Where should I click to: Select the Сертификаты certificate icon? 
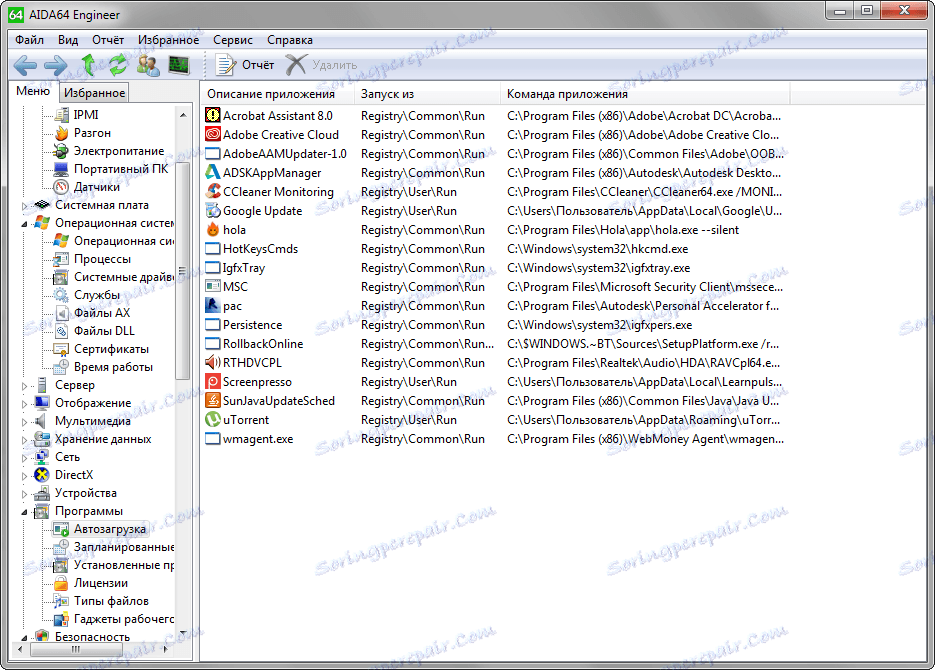pyautogui.click(x=61, y=349)
